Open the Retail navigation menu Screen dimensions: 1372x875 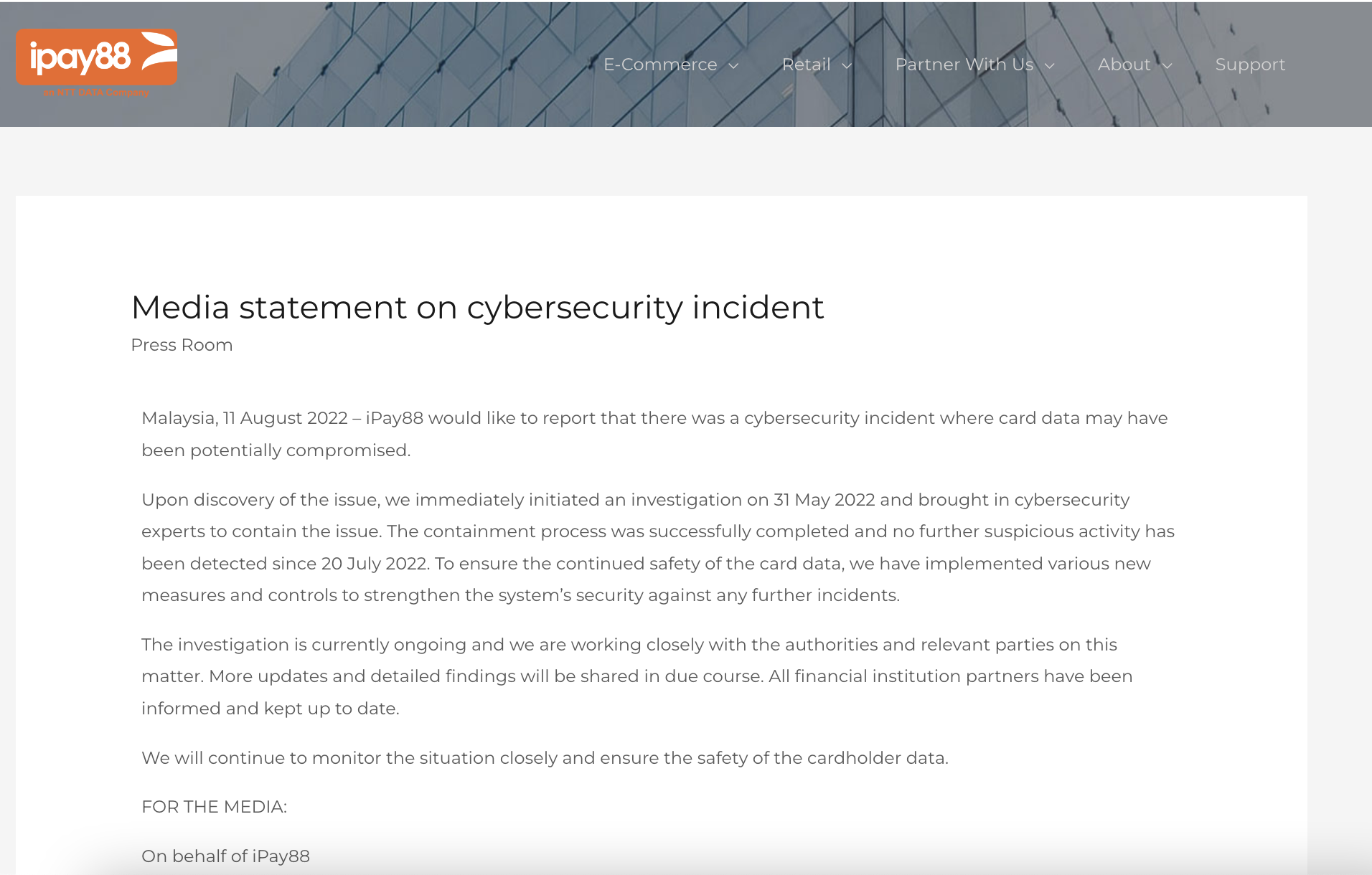pyautogui.click(x=806, y=65)
